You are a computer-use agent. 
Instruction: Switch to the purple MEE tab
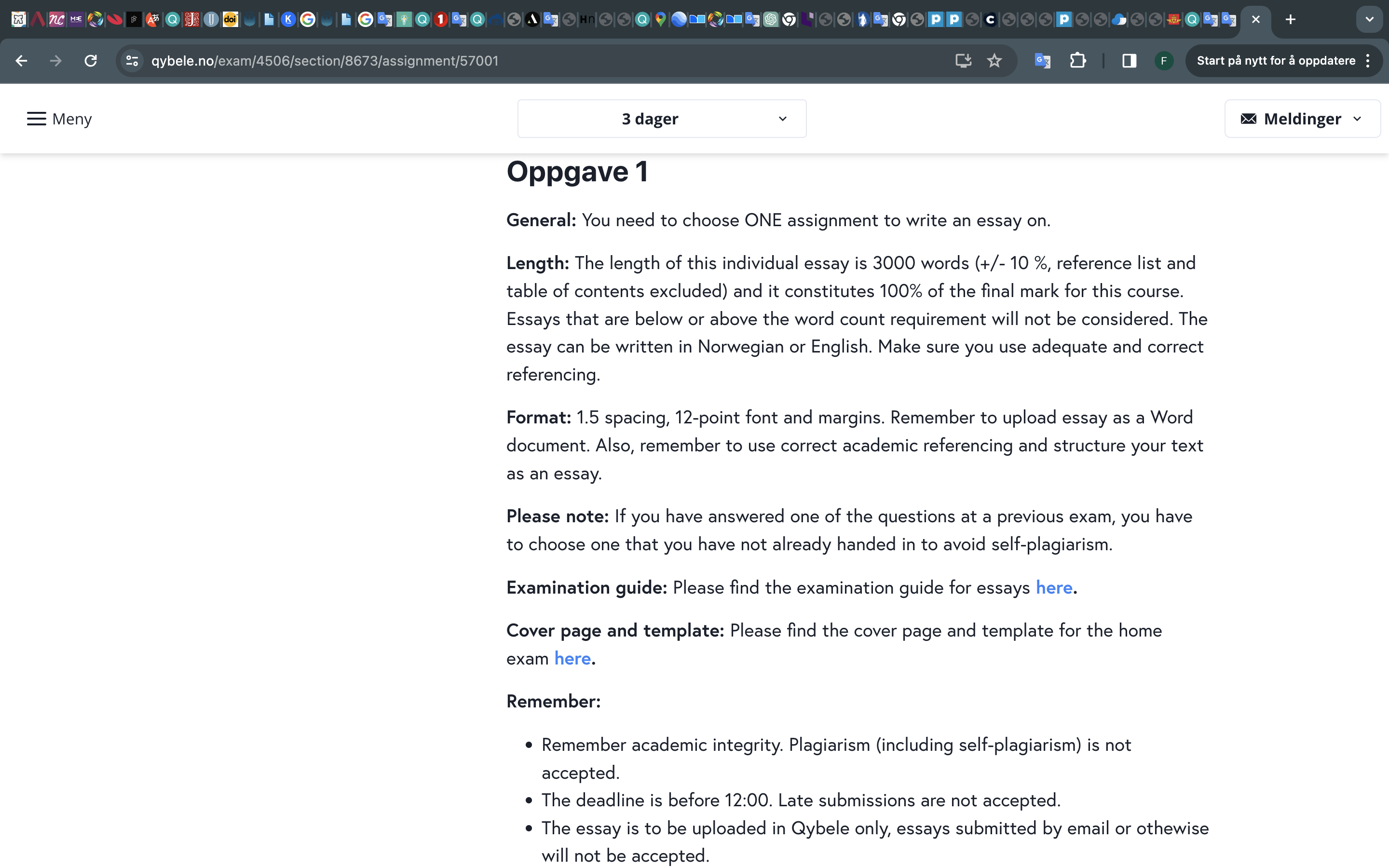[76, 19]
